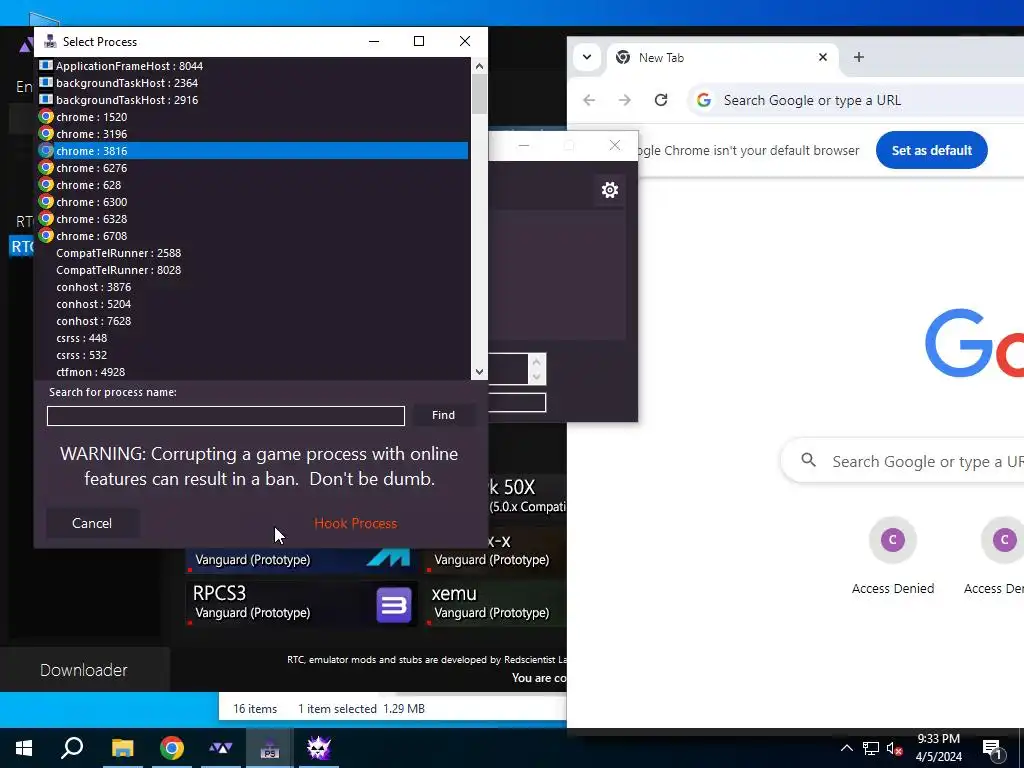Select the ApplicationFrameHost : 8044 process
This screenshot has width=1024, height=768.
(253, 66)
